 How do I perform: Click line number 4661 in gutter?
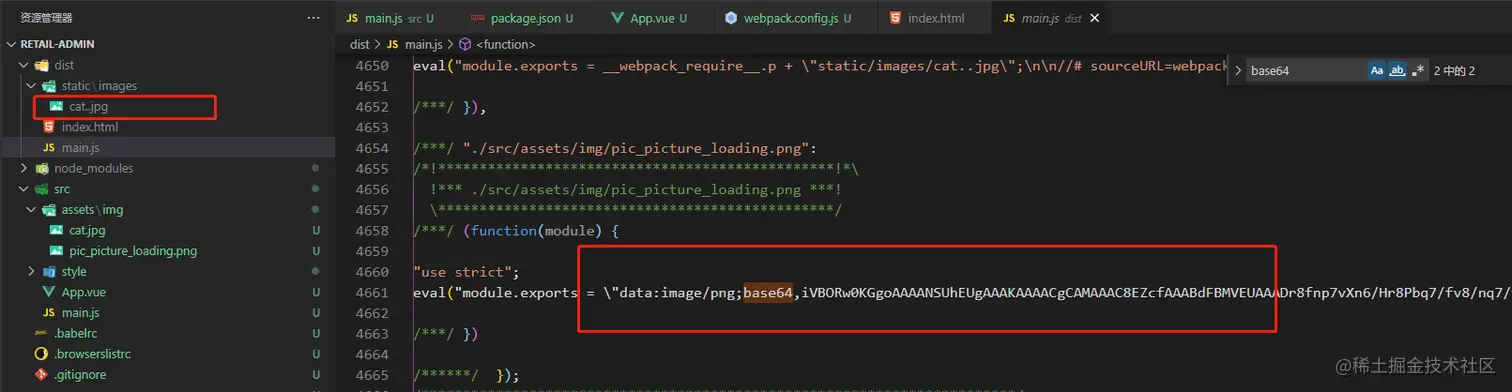coord(372,292)
